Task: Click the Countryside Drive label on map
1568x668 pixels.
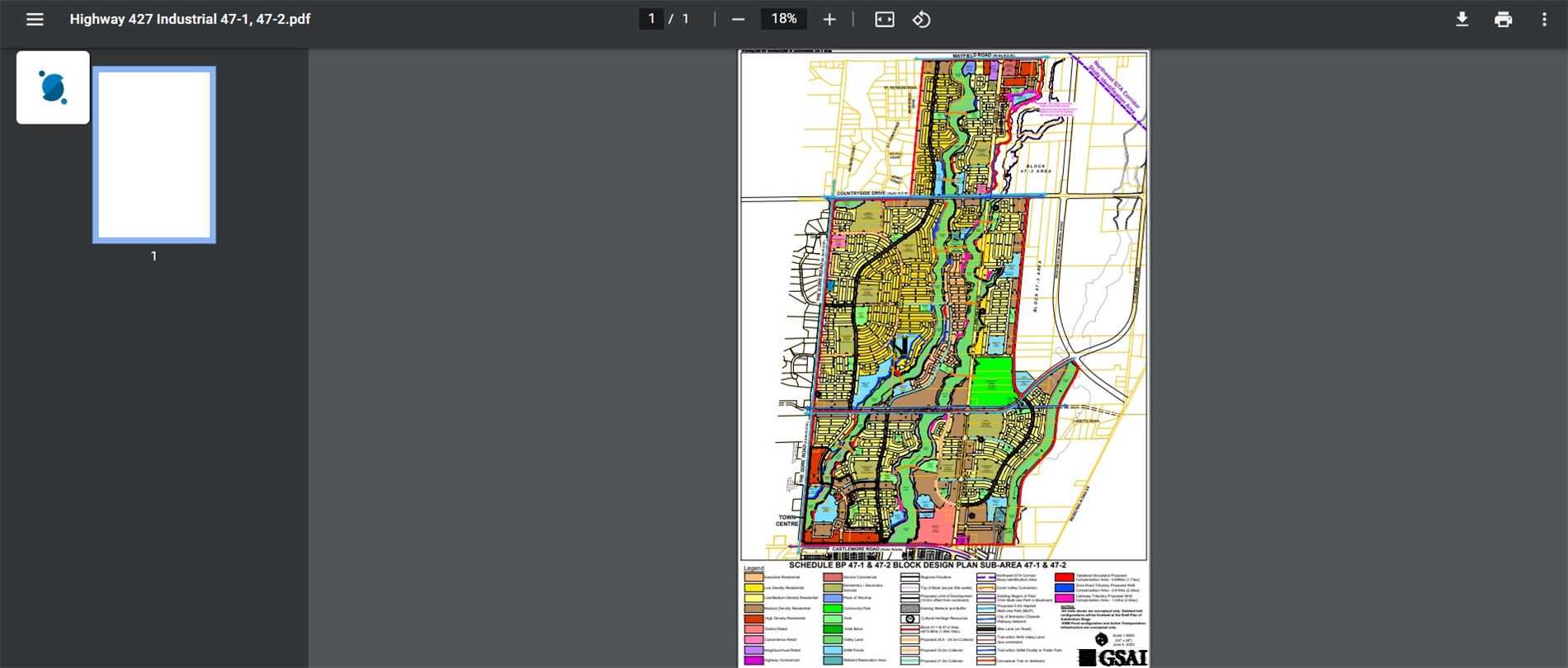Action: click(872, 193)
